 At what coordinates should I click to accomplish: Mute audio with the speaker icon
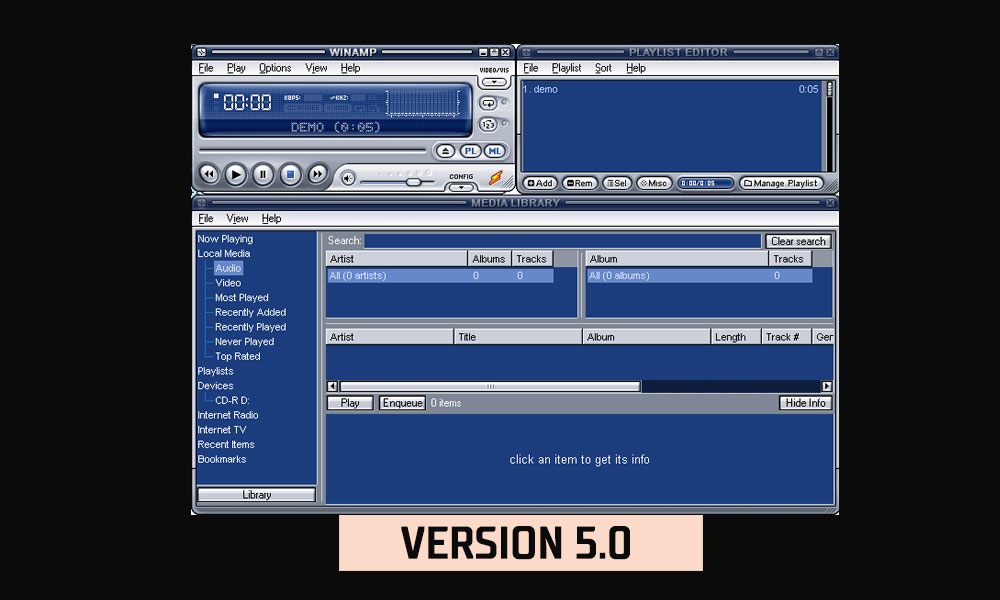348,179
